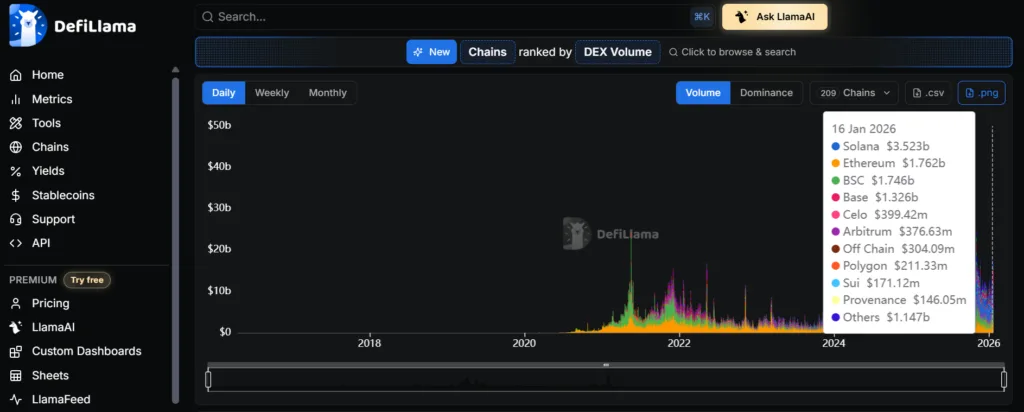This screenshot has width=1024, height=412.
Task: Select the Daily interval tab
Action: 223,93
